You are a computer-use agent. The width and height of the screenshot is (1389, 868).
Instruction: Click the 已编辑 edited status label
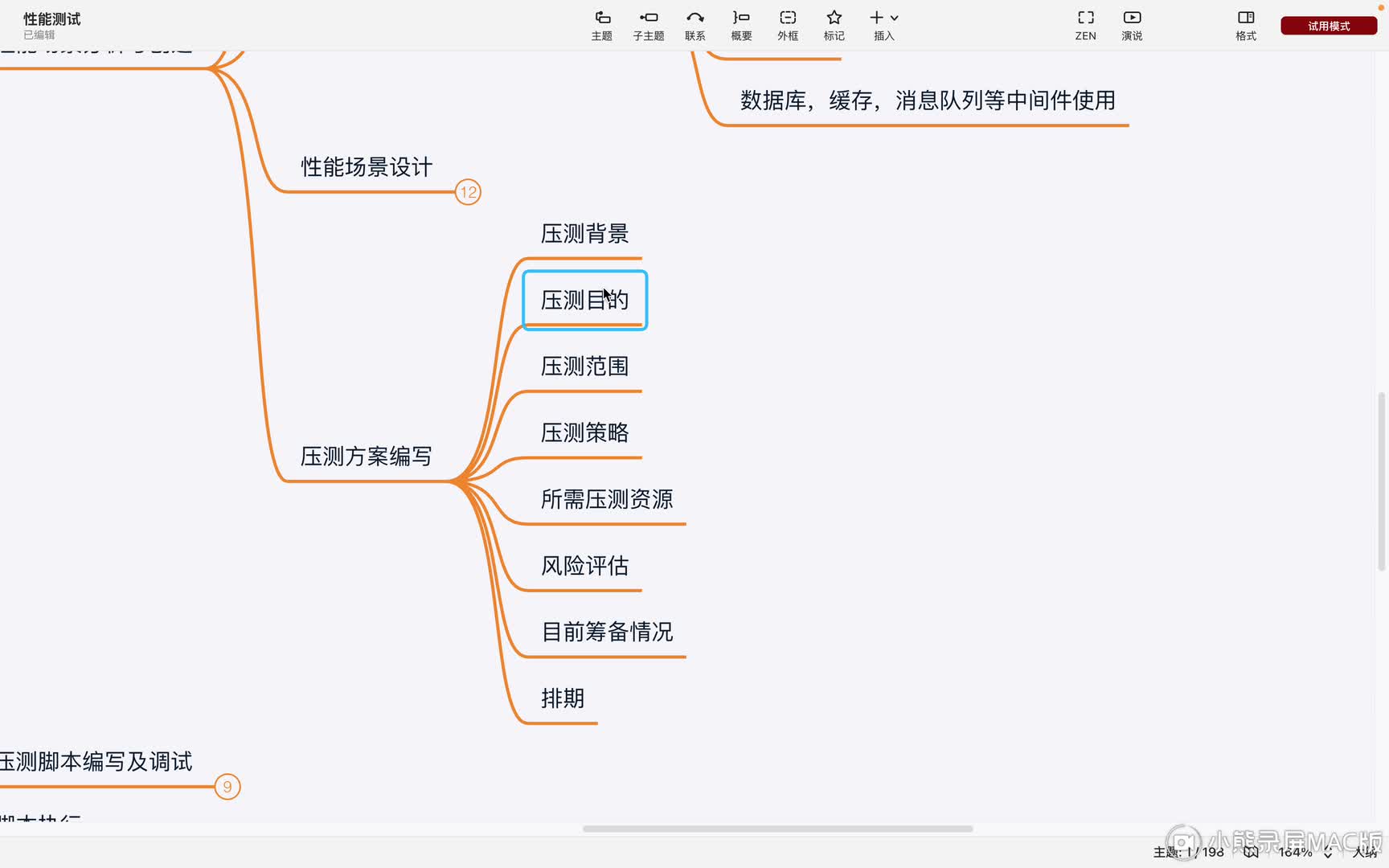tap(39, 35)
